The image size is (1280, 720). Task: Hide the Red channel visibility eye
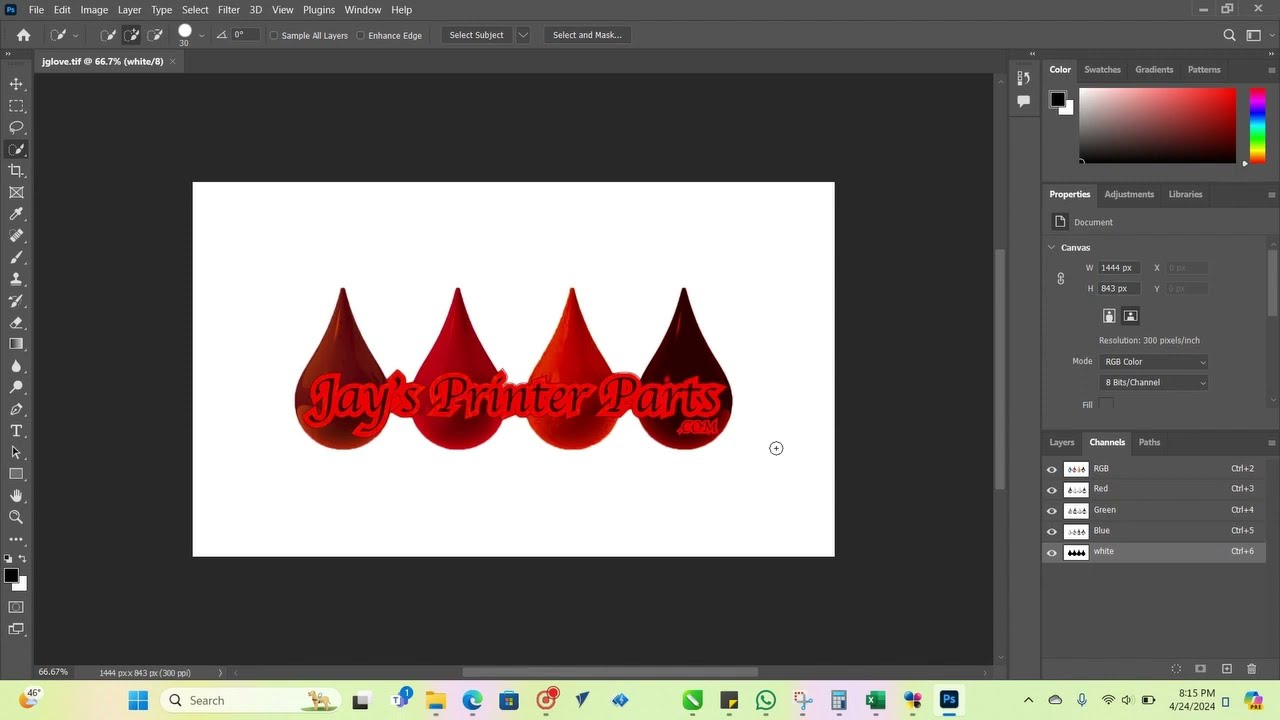1051,490
